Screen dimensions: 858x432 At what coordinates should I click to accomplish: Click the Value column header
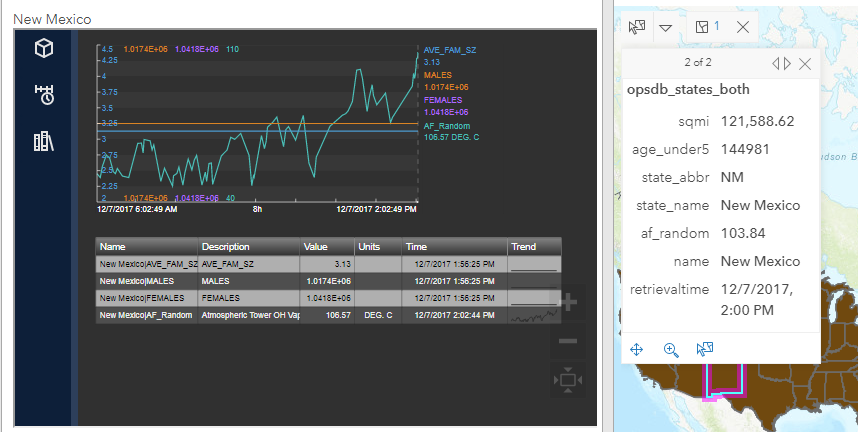pyautogui.click(x=326, y=246)
